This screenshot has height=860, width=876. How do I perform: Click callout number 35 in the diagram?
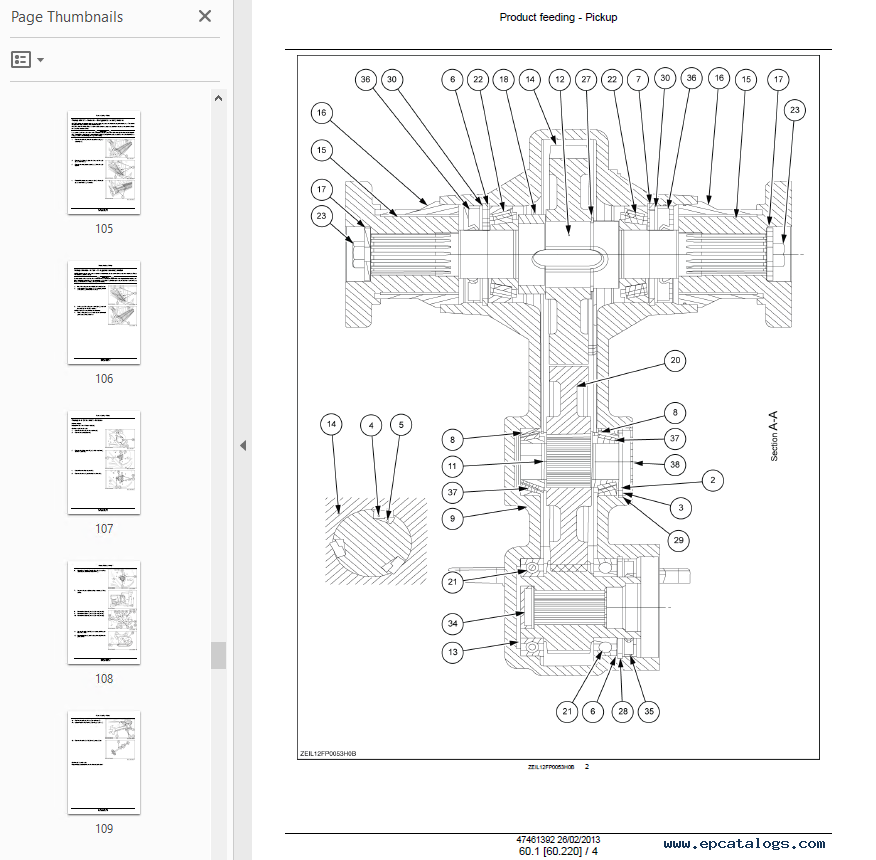click(649, 711)
